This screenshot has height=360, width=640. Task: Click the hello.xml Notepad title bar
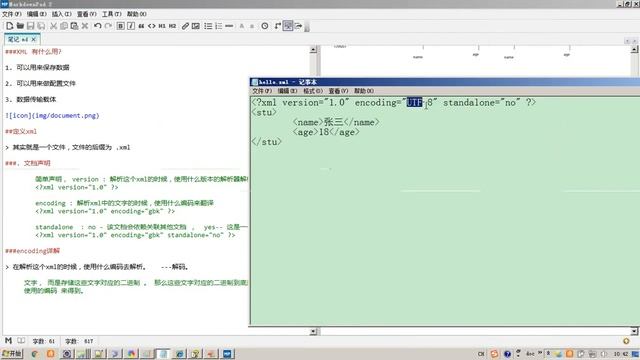444,82
